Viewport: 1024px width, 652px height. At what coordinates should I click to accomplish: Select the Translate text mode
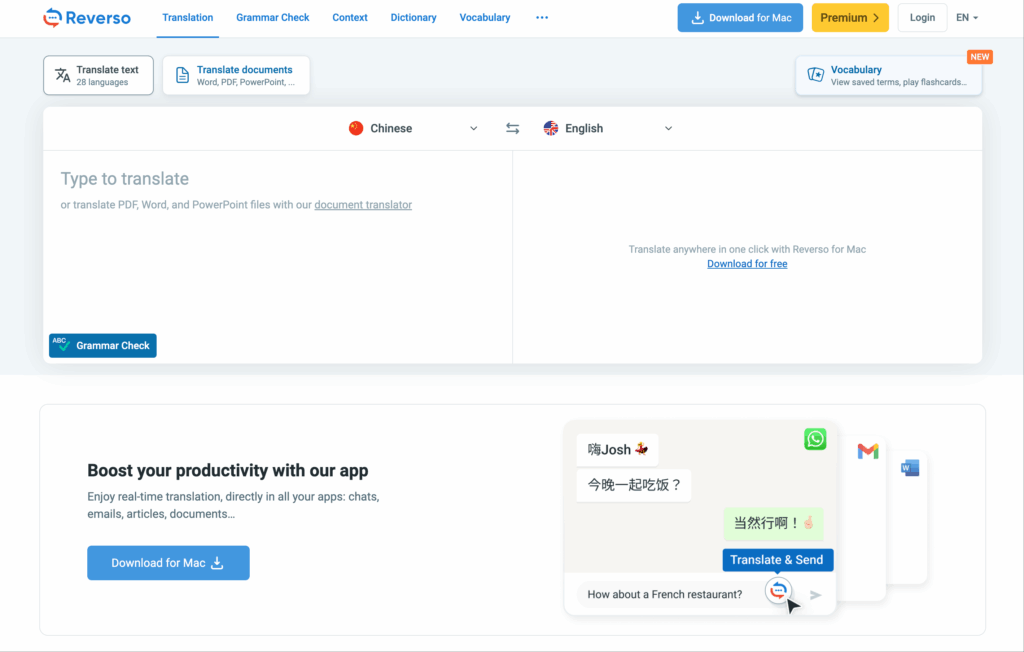pyautogui.click(x=98, y=76)
